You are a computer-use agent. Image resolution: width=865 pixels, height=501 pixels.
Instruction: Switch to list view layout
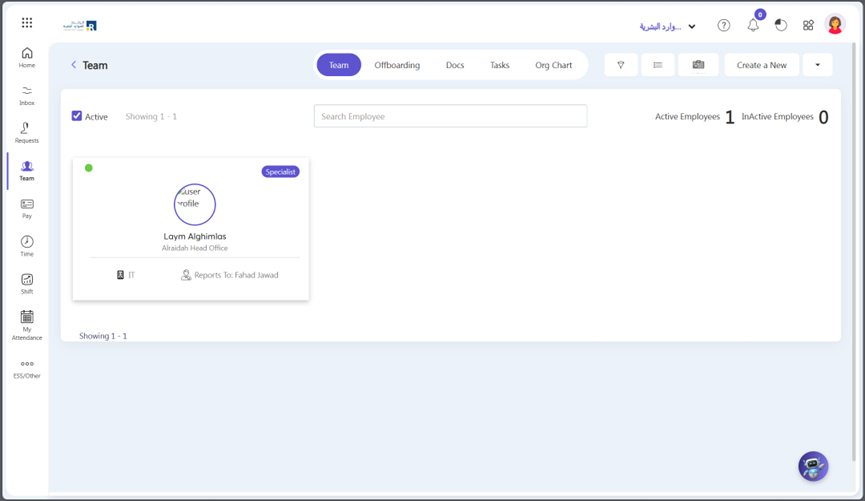click(657, 65)
